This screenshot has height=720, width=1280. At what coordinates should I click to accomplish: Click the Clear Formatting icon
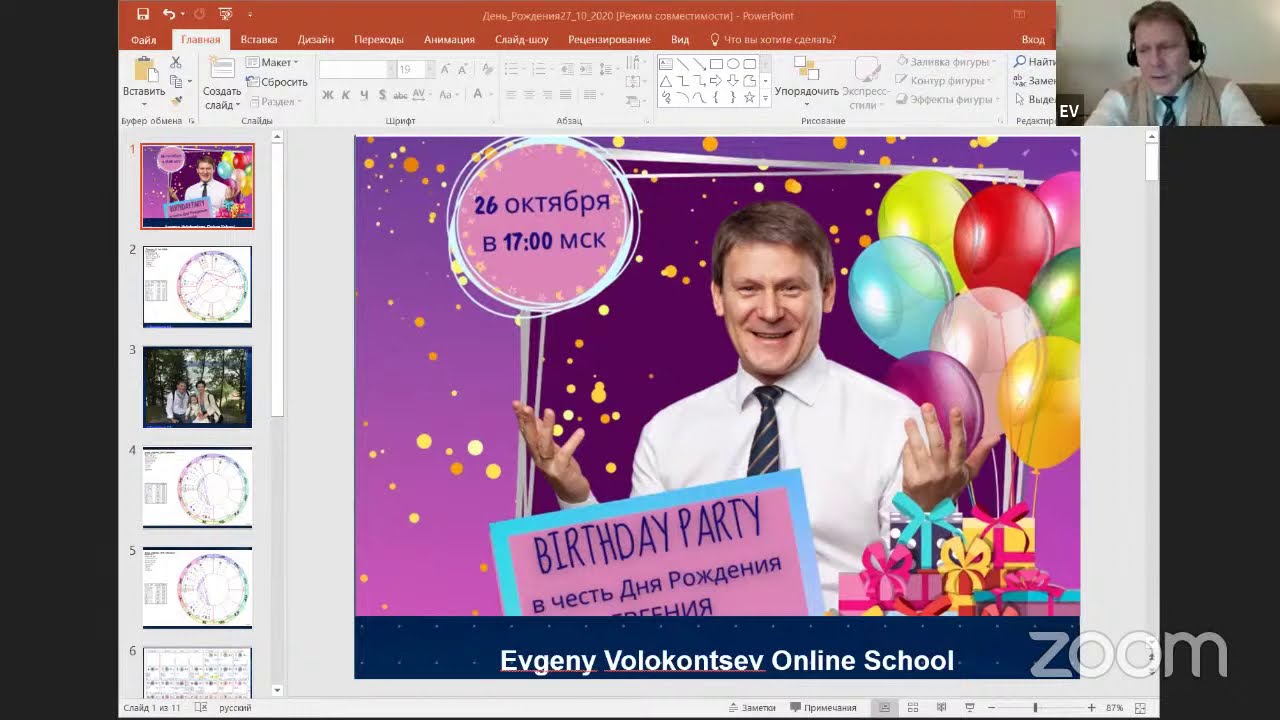point(487,69)
